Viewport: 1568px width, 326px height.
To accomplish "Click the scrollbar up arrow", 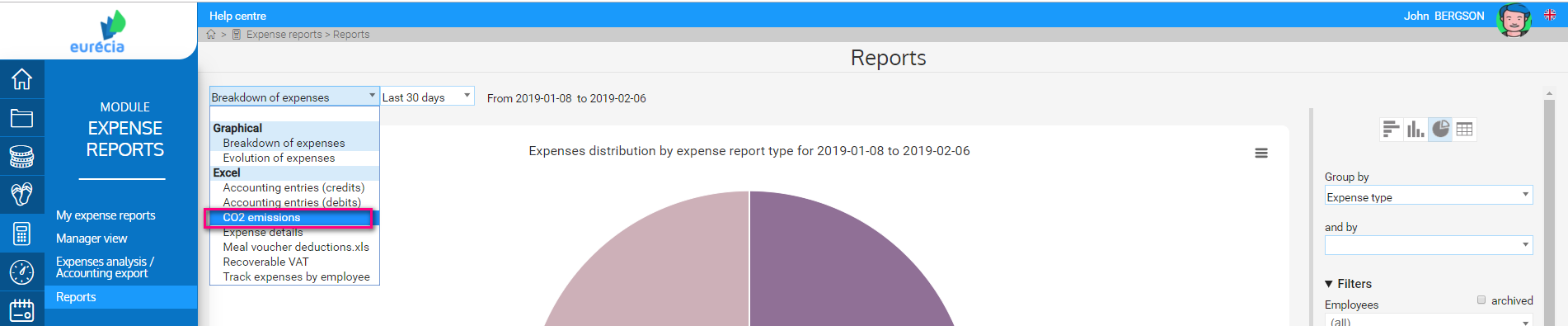I will coord(1549,93).
